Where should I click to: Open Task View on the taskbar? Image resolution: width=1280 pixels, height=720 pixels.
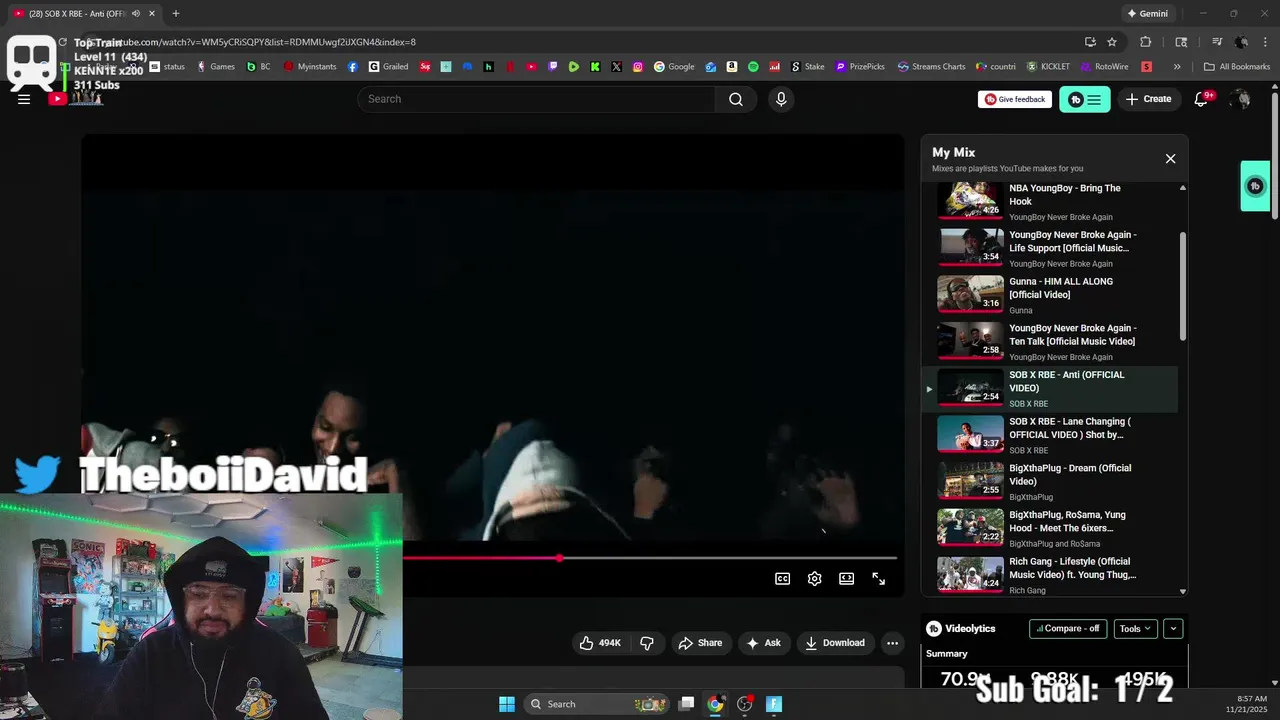[x=686, y=704]
